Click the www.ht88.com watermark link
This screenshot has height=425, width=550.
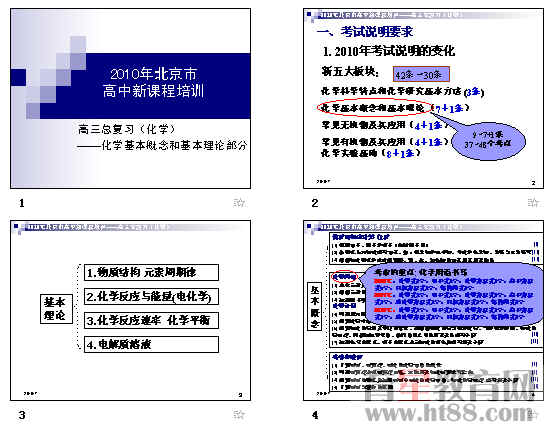[x=448, y=412]
